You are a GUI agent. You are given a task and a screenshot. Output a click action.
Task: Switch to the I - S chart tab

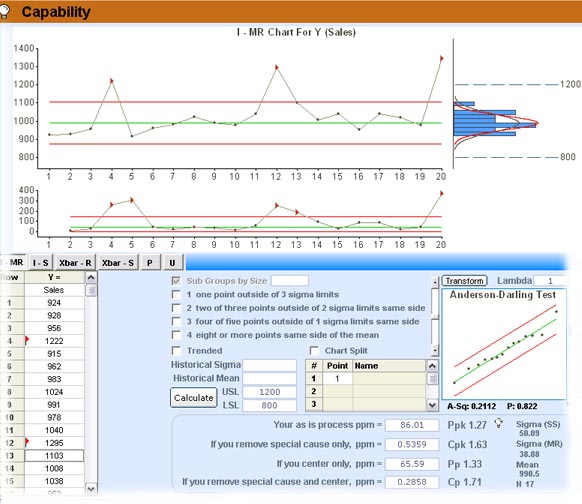[x=41, y=263]
